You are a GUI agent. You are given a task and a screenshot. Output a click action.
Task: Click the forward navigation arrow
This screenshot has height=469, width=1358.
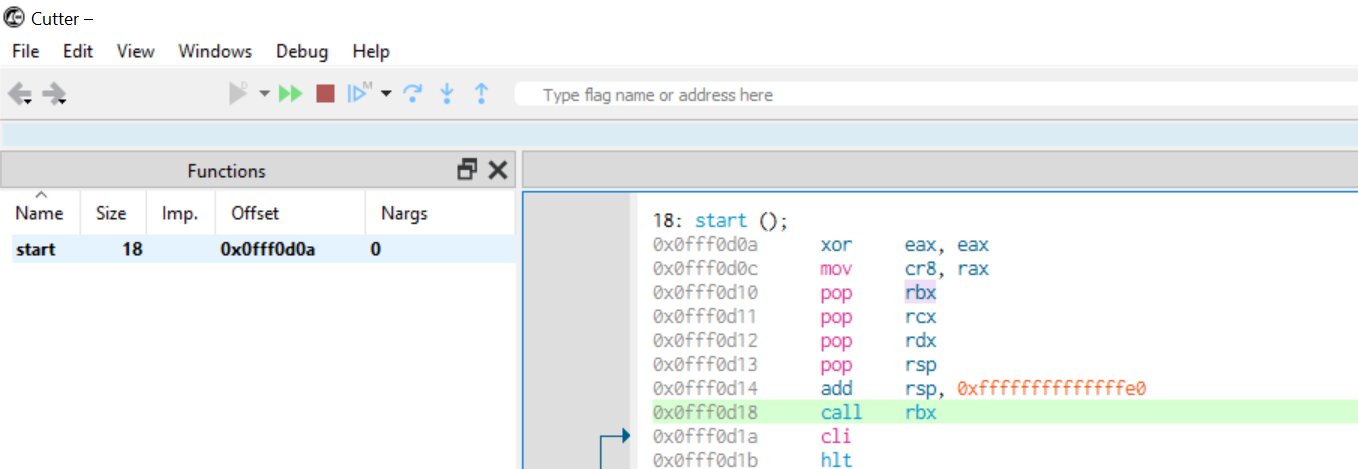point(54,94)
